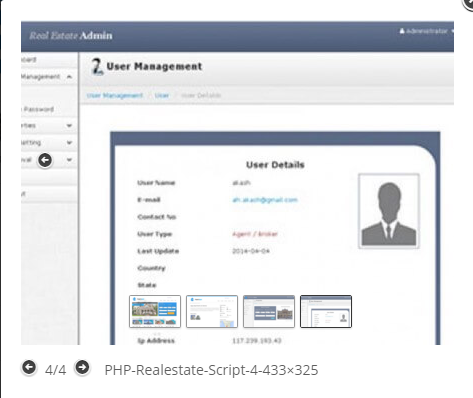This screenshot has width=473, height=398.
Task: Open User Management breadcrumb link
Action: click(115, 96)
